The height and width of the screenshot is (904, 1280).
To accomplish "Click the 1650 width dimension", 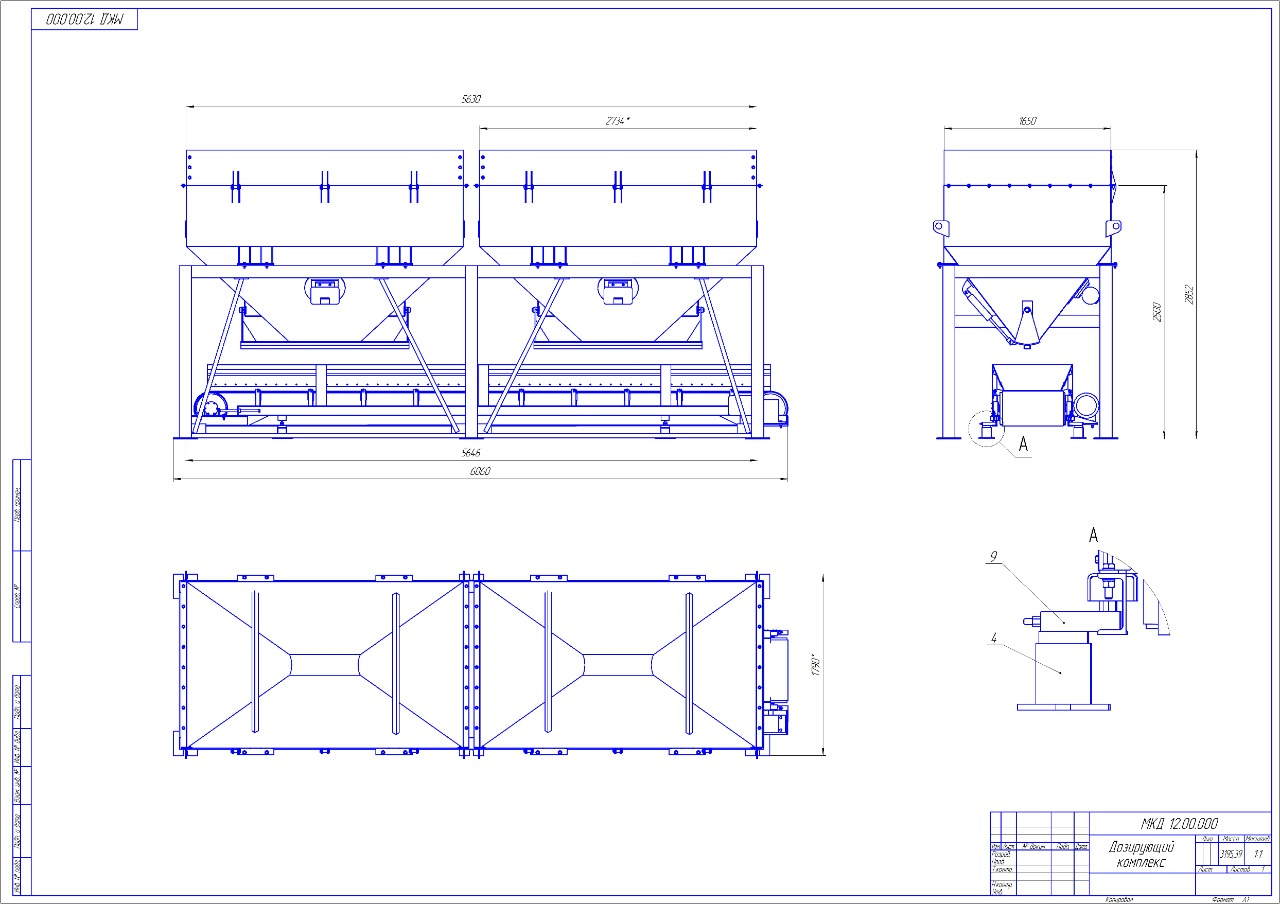I will (1027, 121).
